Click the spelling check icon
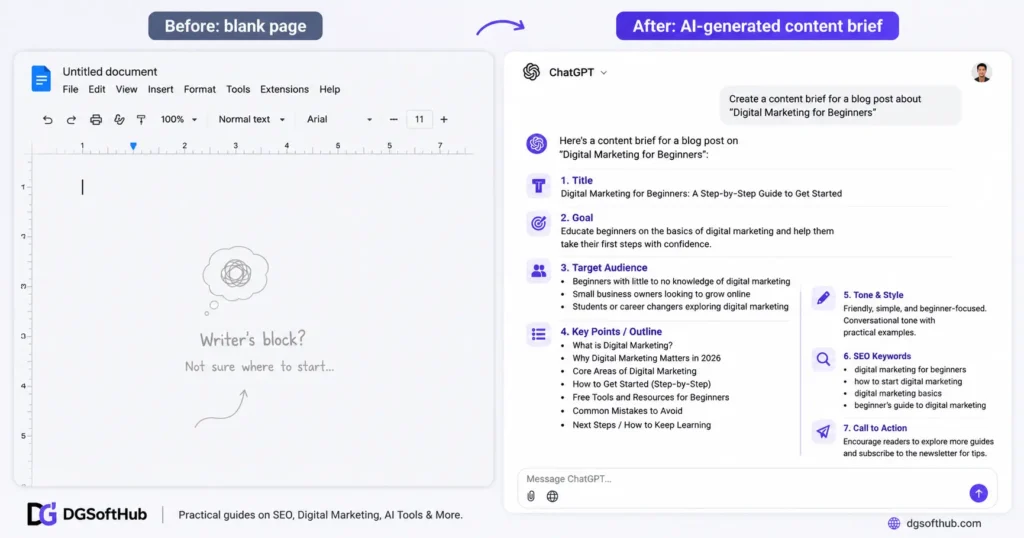 pos(119,119)
